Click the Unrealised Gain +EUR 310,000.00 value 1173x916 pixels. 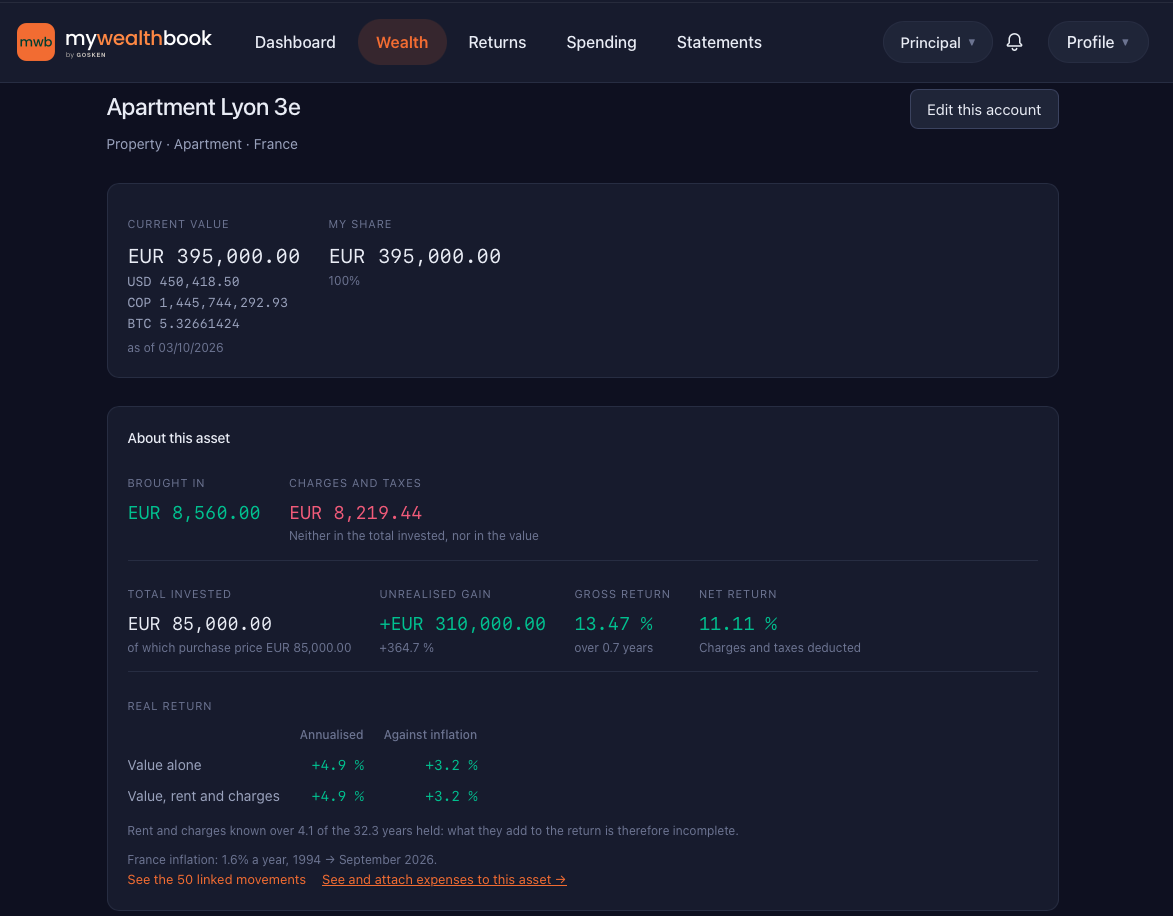pyautogui.click(x=462, y=623)
